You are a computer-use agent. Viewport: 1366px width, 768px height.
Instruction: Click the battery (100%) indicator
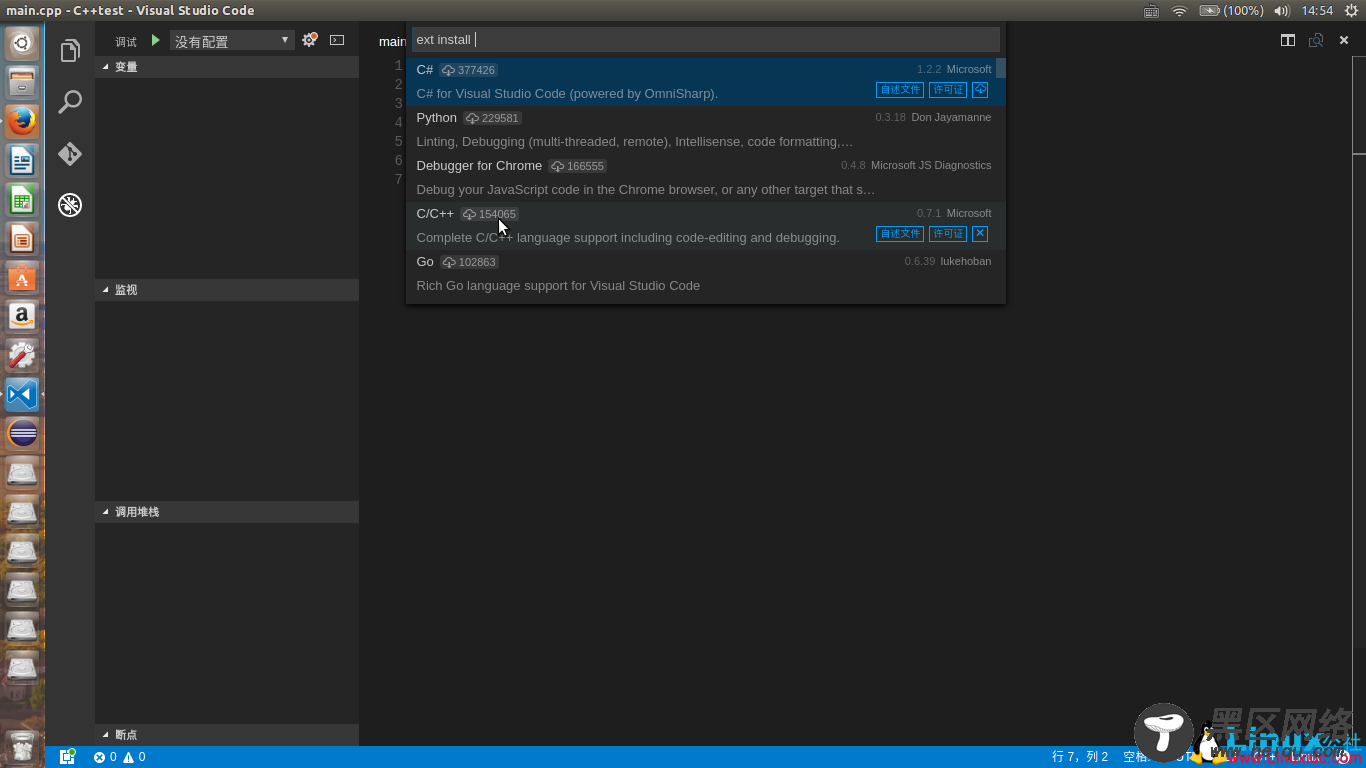[1231, 11]
